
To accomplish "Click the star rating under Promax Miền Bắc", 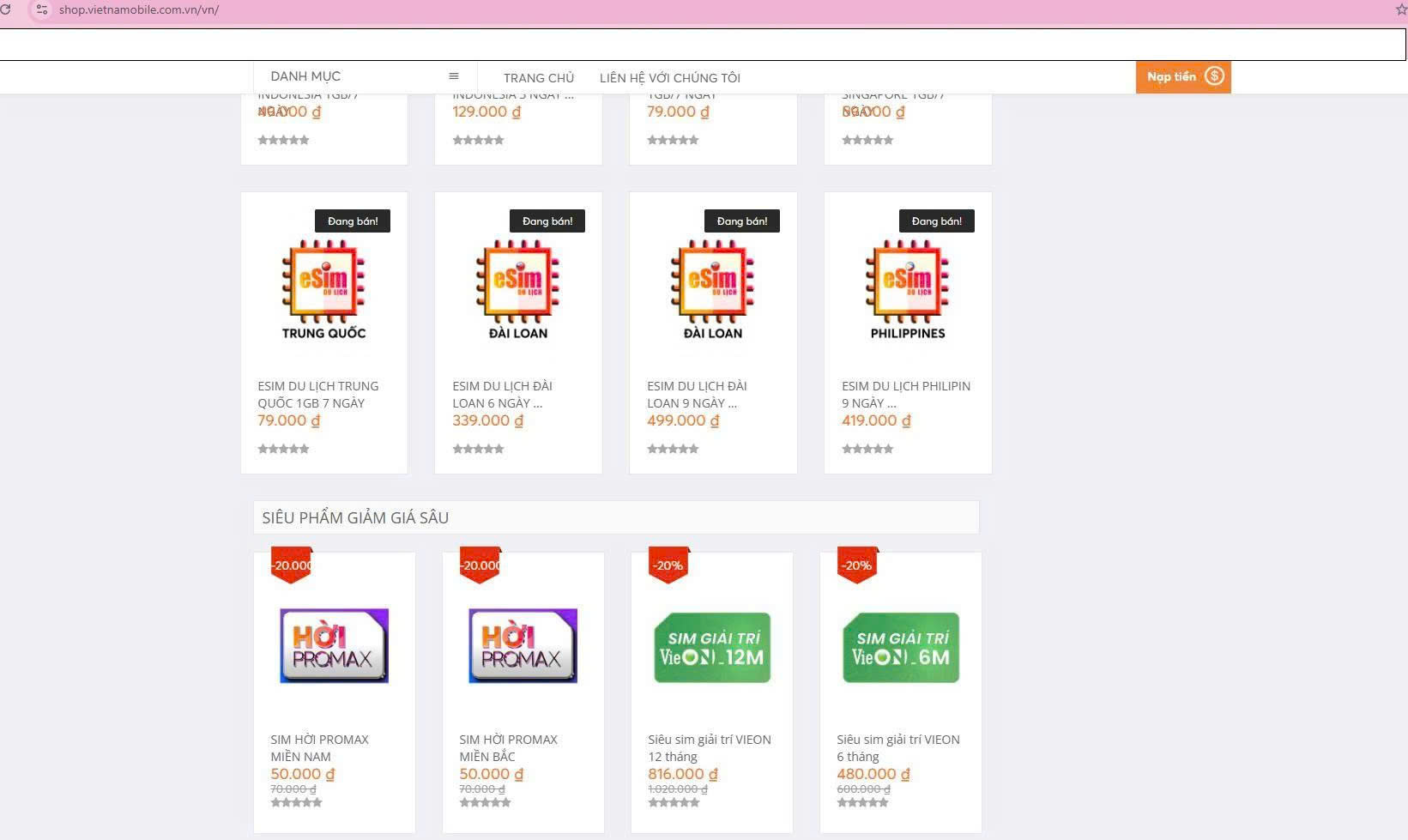I will pyautogui.click(x=486, y=803).
